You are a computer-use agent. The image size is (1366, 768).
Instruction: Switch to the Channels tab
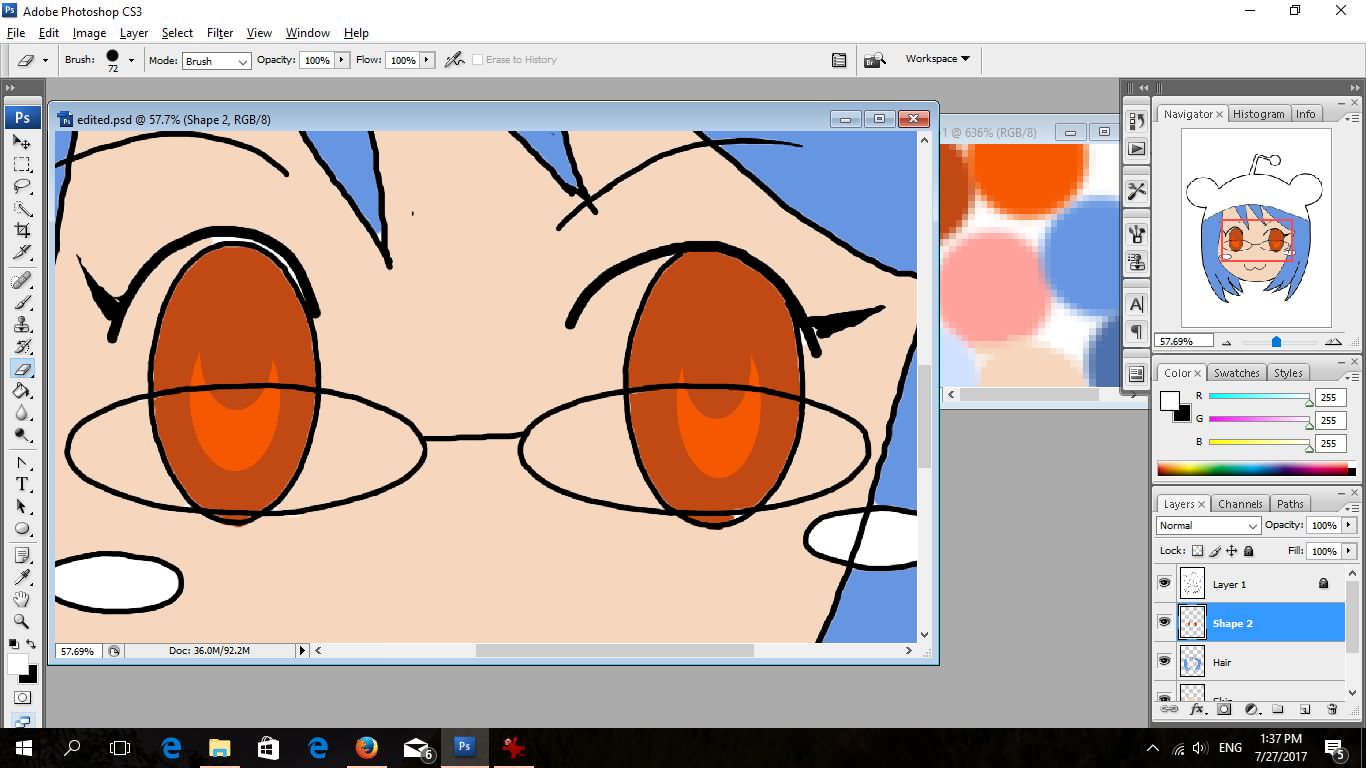tap(1240, 504)
